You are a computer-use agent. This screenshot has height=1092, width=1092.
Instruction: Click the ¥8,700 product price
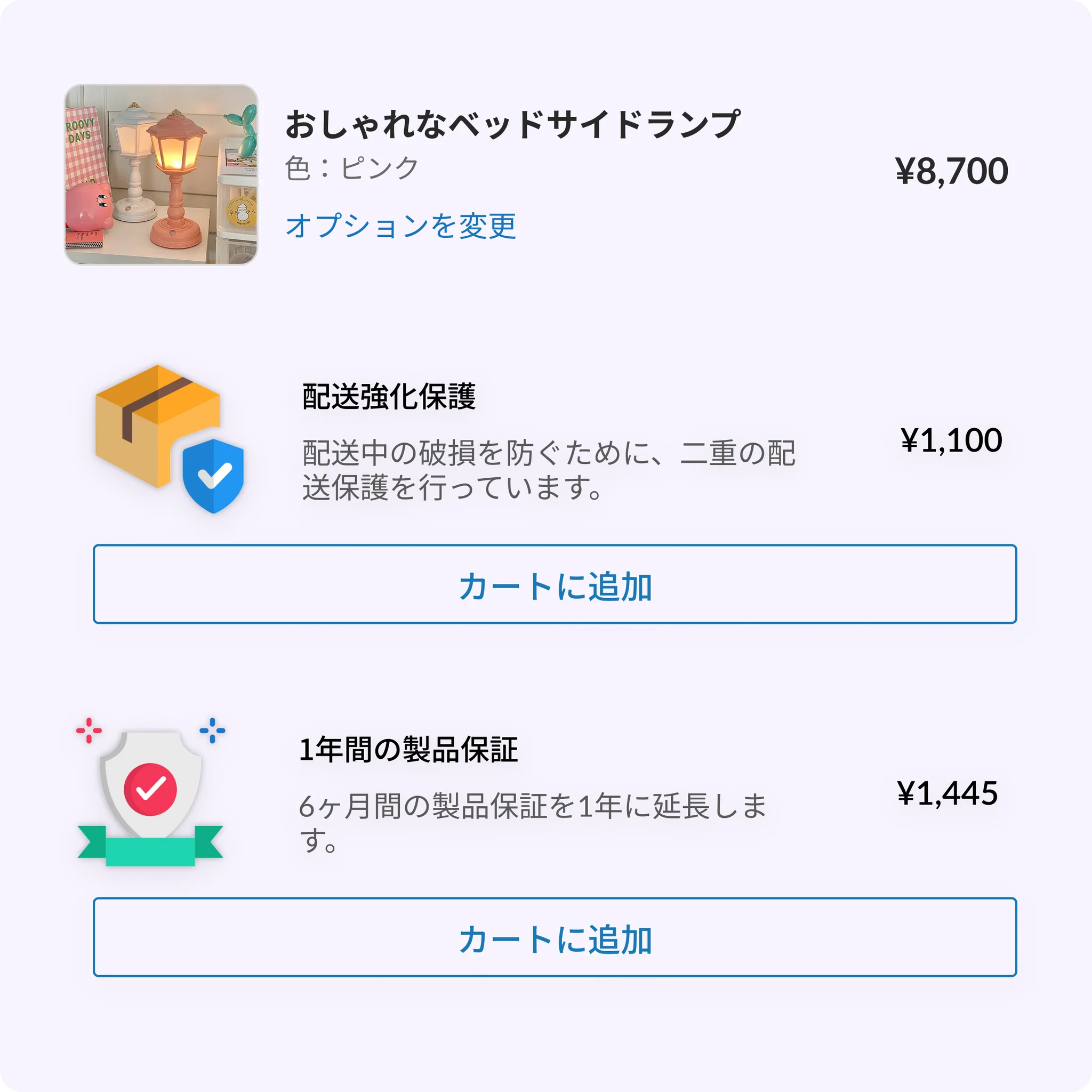pyautogui.click(x=951, y=171)
